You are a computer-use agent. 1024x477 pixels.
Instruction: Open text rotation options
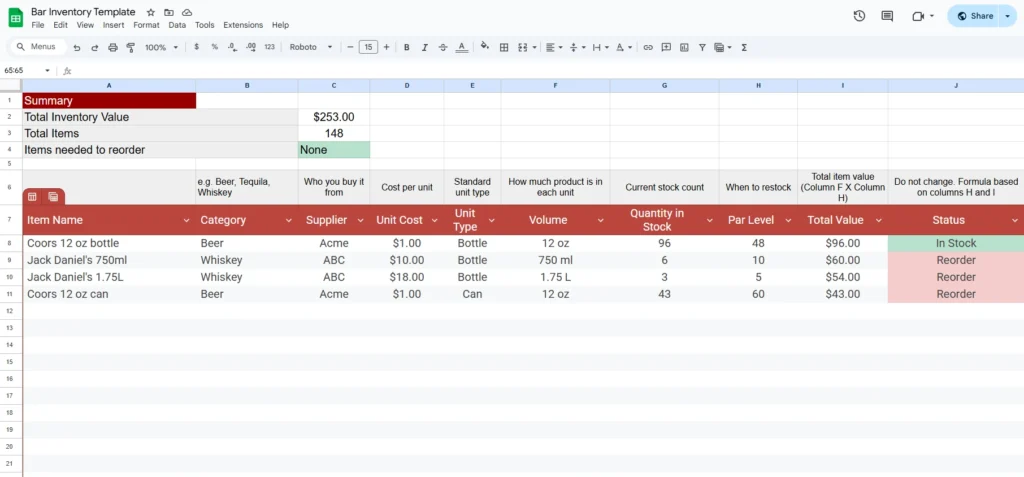point(624,47)
